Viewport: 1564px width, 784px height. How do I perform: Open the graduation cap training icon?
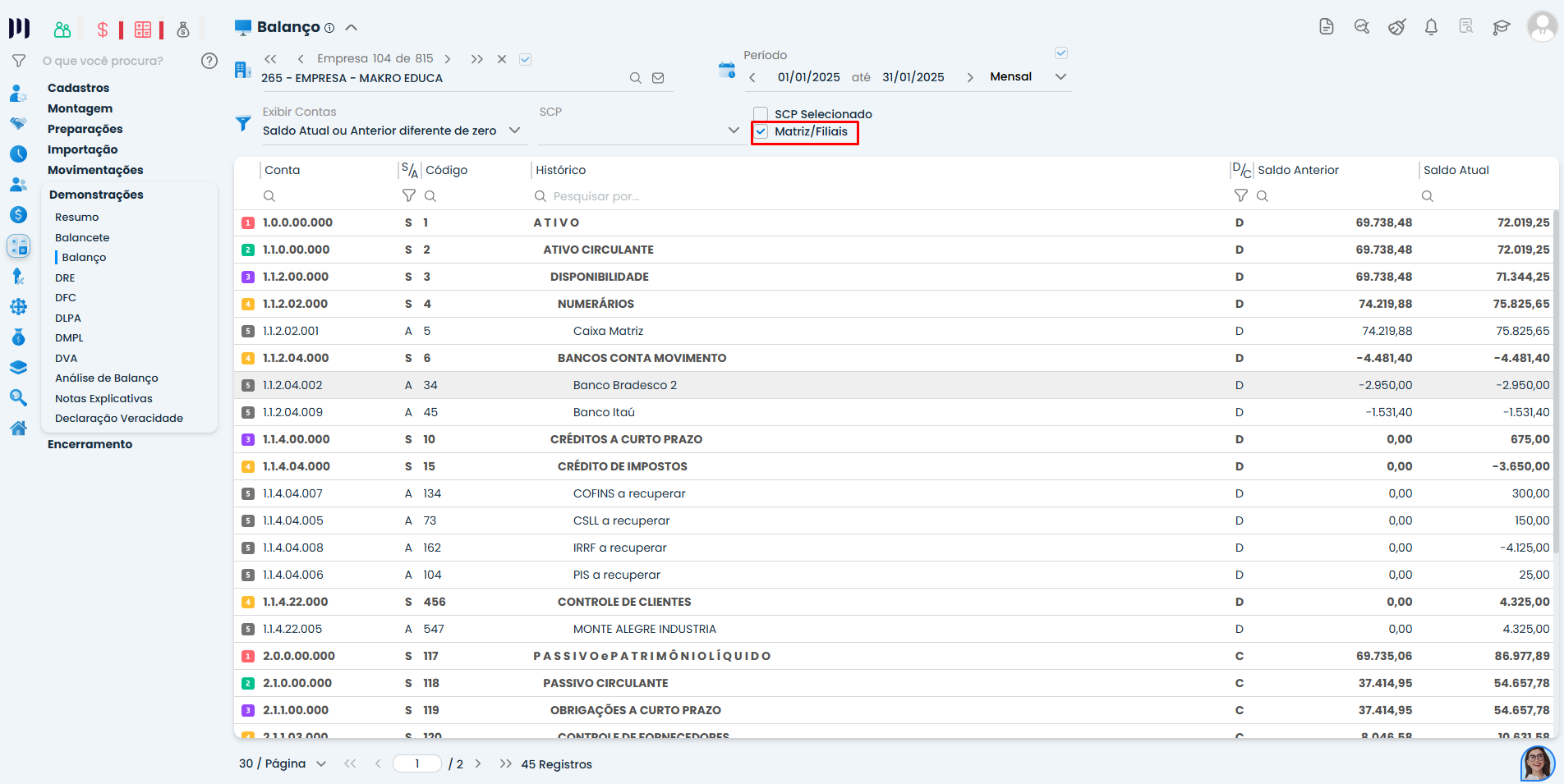(x=1502, y=27)
